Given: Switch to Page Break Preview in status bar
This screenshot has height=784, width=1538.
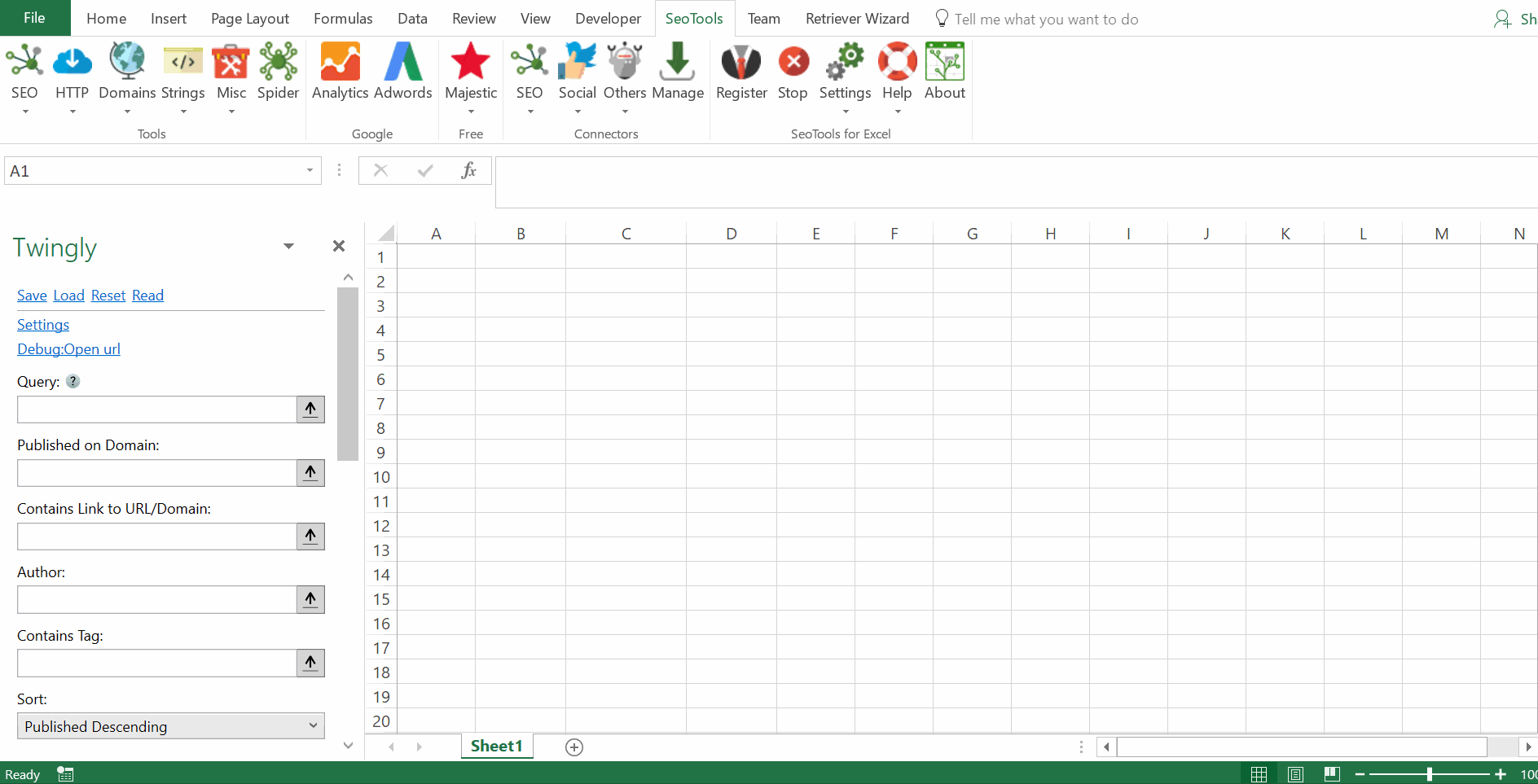Looking at the screenshot, I should (1332, 774).
